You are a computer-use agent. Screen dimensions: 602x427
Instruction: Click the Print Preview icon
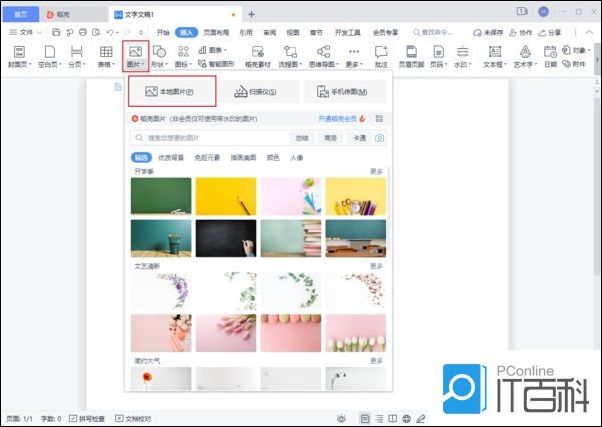pos(96,32)
